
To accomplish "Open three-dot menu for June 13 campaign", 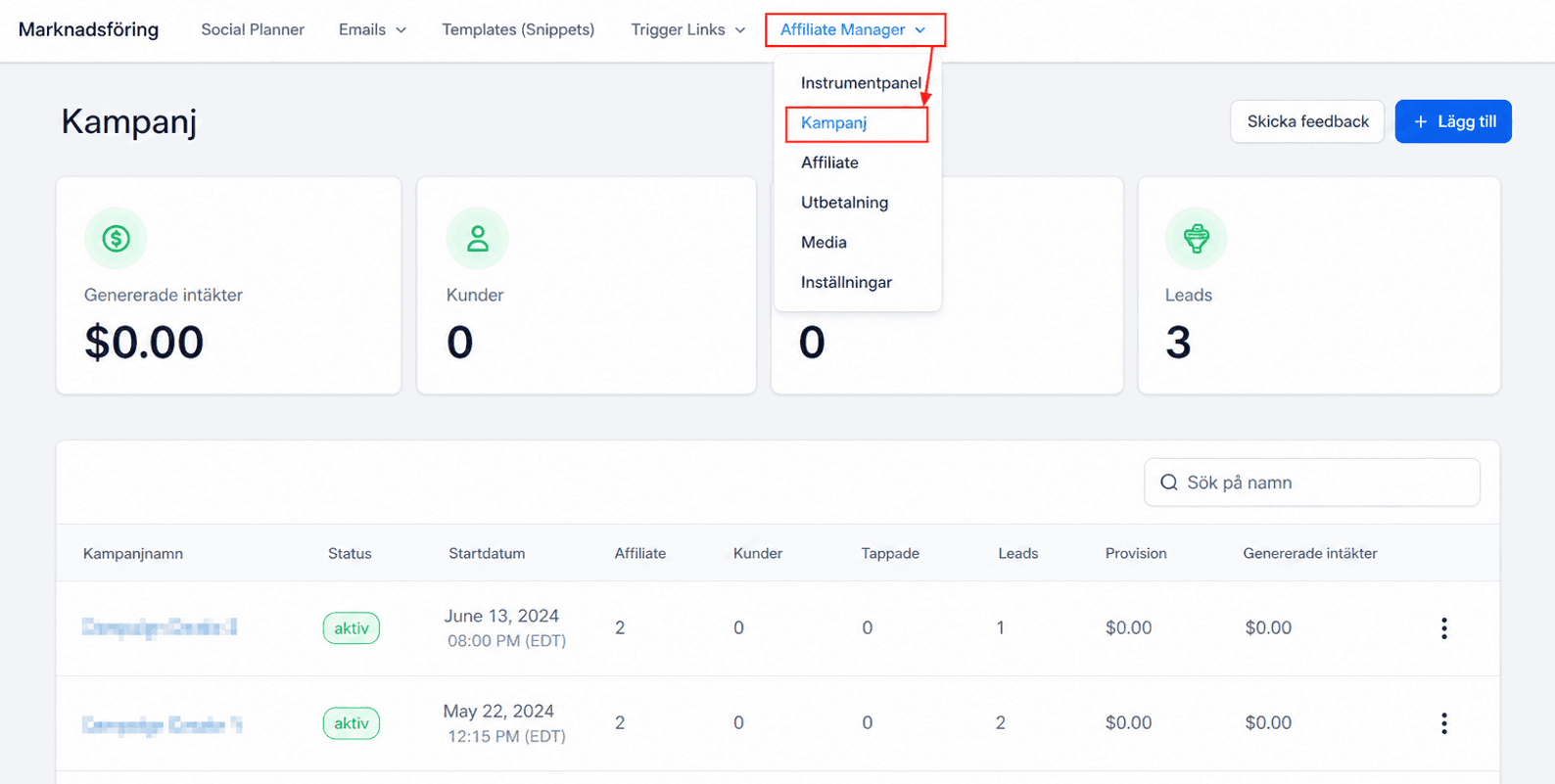I will coord(1443,628).
